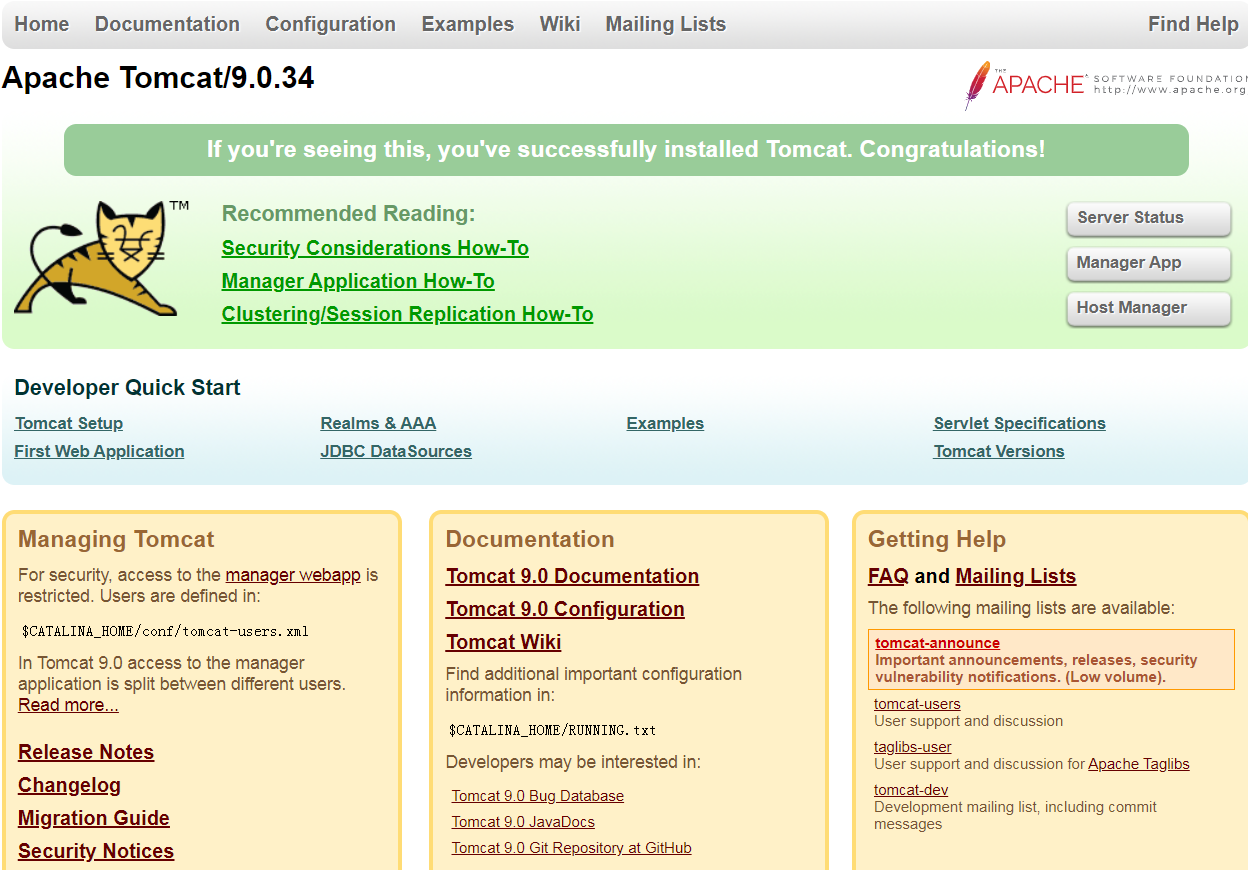Open the tomcat-users mailing list link
1248x870 pixels.
point(917,704)
